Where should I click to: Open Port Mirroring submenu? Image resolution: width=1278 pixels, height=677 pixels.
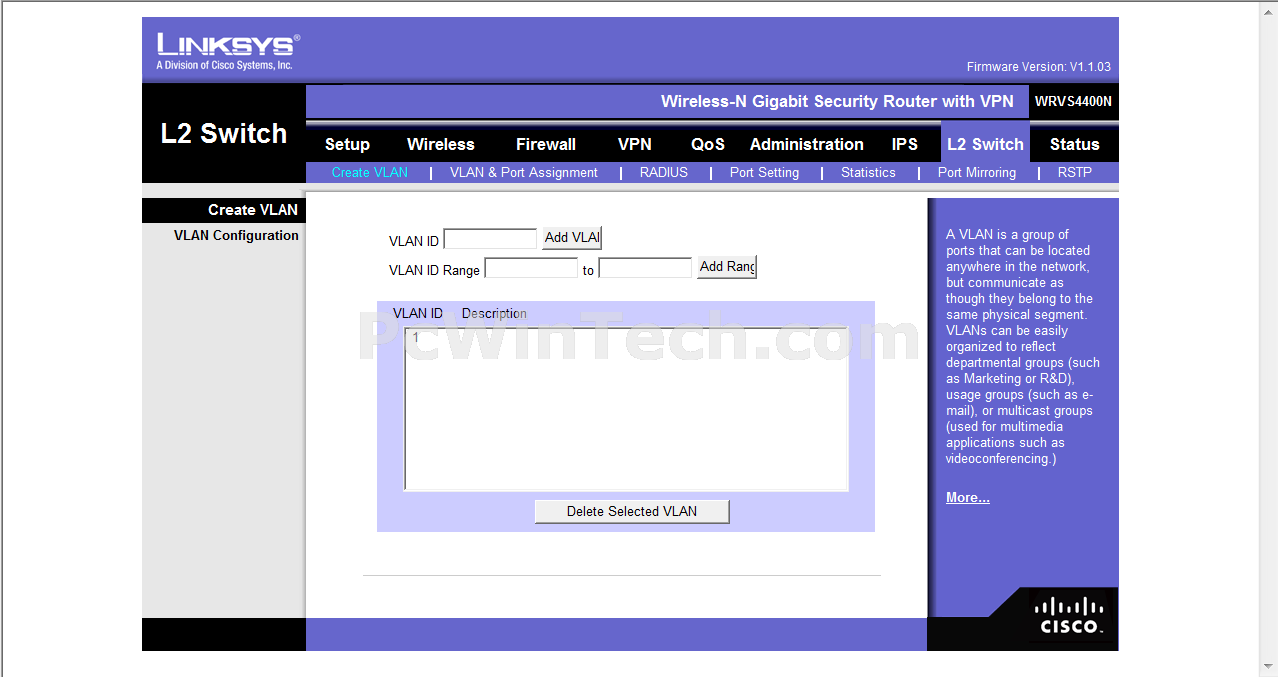click(977, 172)
